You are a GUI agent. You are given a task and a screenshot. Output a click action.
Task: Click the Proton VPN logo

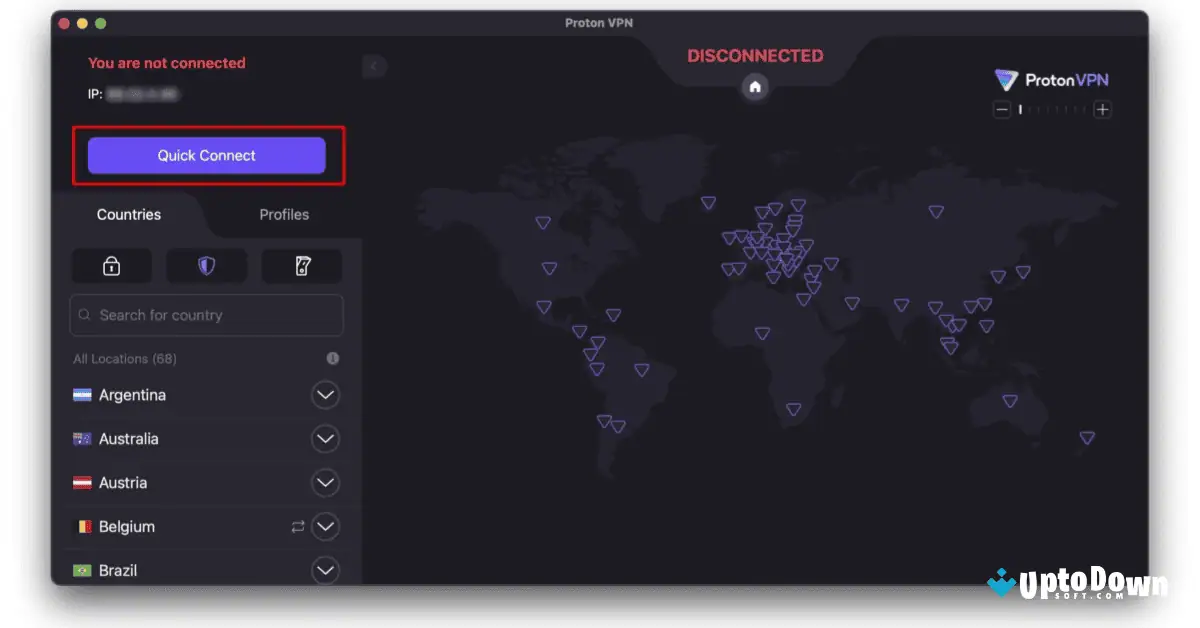pos(1051,80)
